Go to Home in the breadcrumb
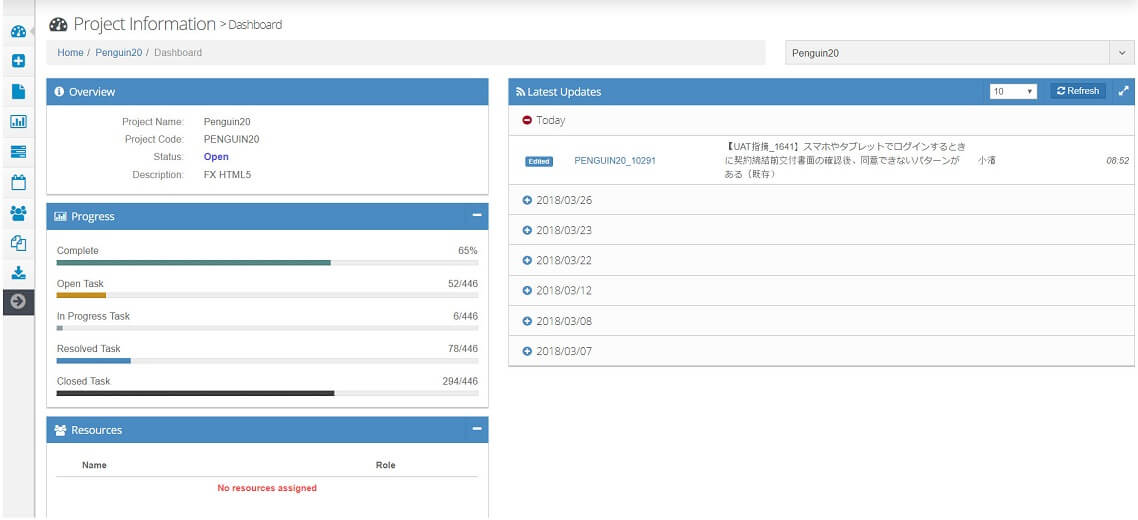1138x520 pixels. point(70,53)
